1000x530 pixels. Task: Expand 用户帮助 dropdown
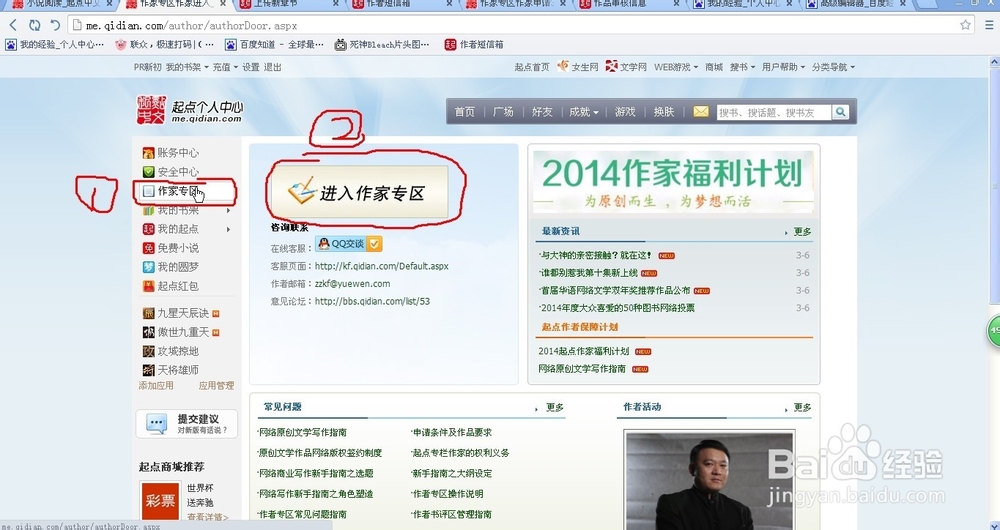click(783, 67)
